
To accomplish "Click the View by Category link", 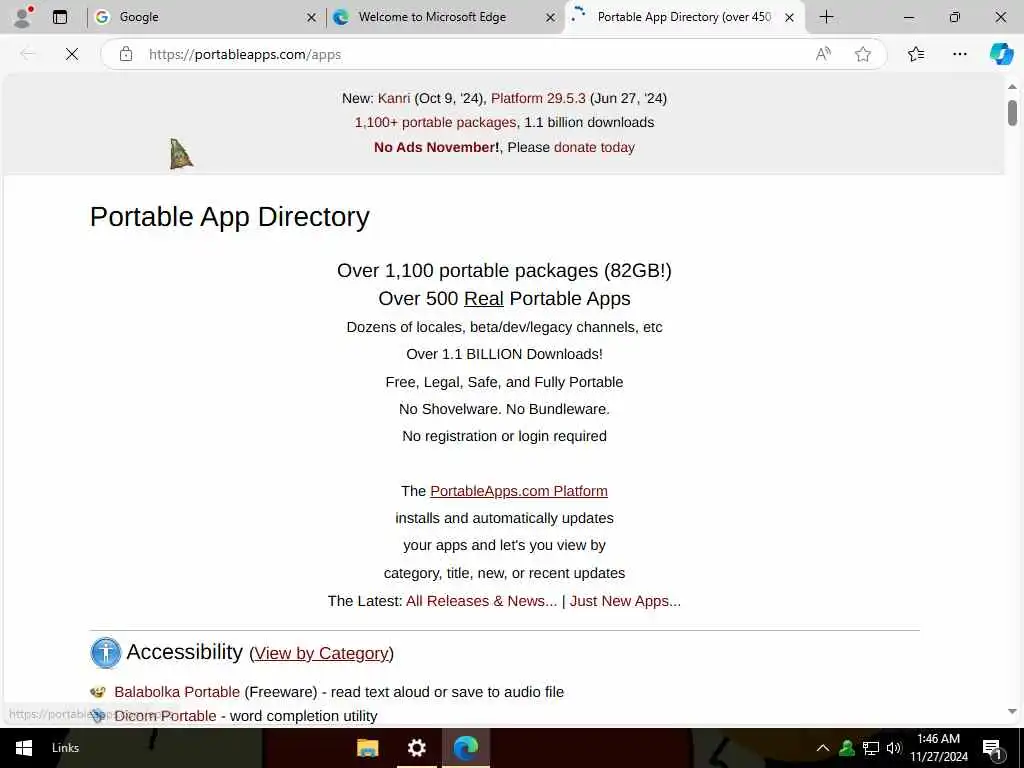I will [x=321, y=653].
